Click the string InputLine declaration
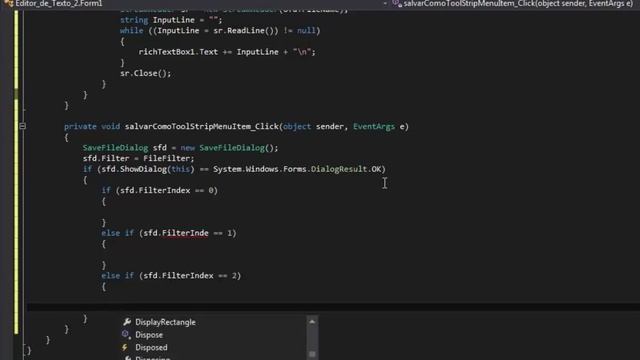This screenshot has height=360, width=640. [171, 20]
